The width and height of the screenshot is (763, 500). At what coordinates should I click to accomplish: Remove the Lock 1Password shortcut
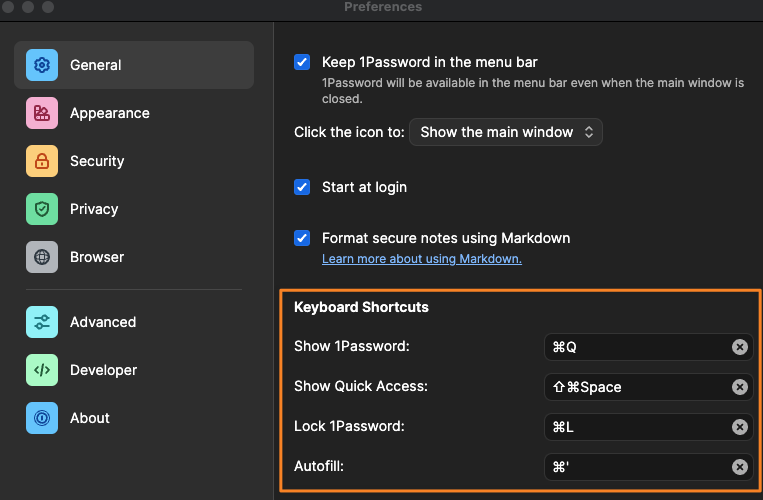(739, 427)
